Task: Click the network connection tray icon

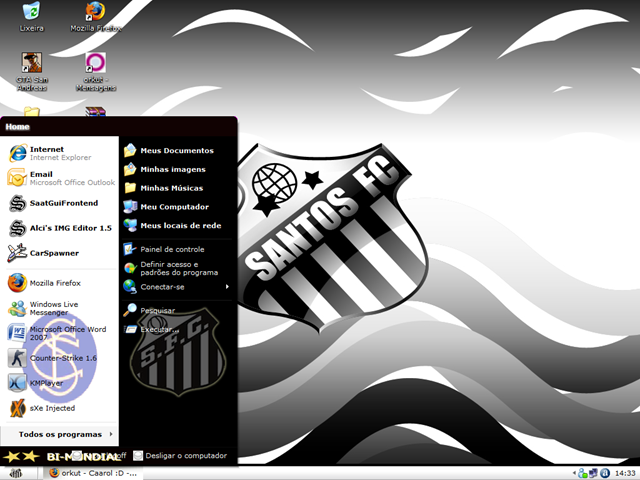Action: tap(593, 473)
